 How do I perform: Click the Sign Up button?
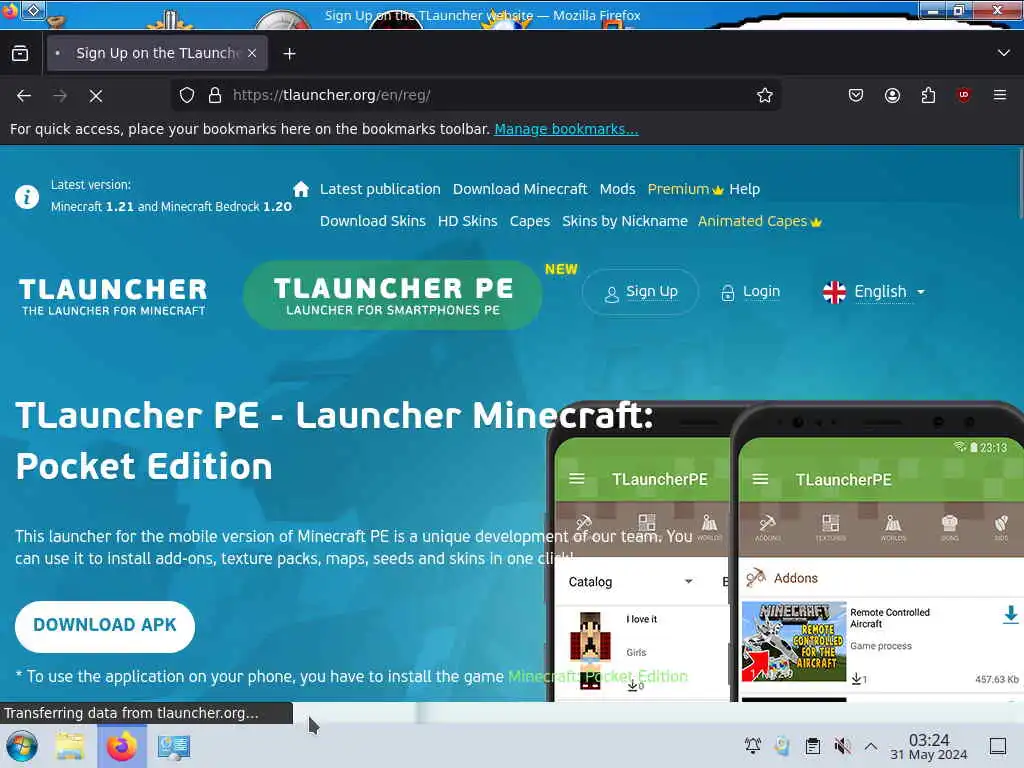(x=640, y=292)
